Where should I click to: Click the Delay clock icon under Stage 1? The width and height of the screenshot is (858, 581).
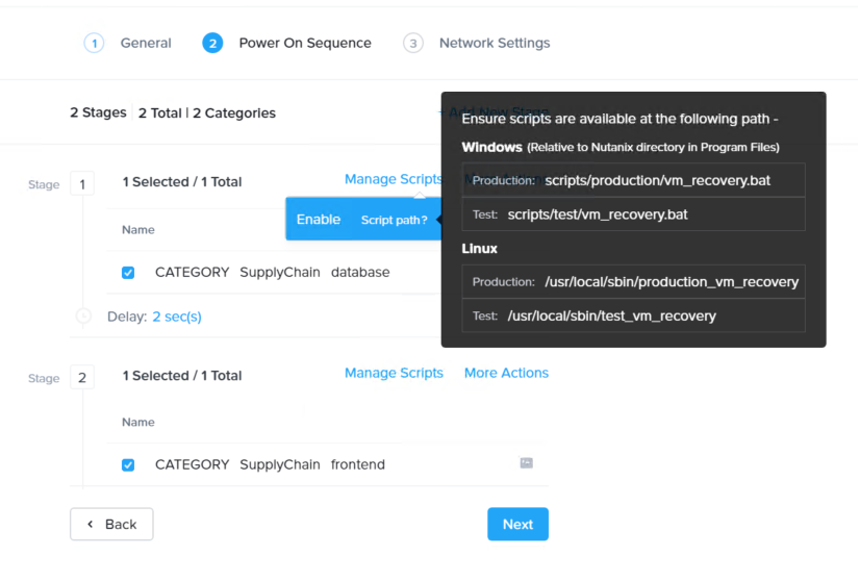(83, 316)
